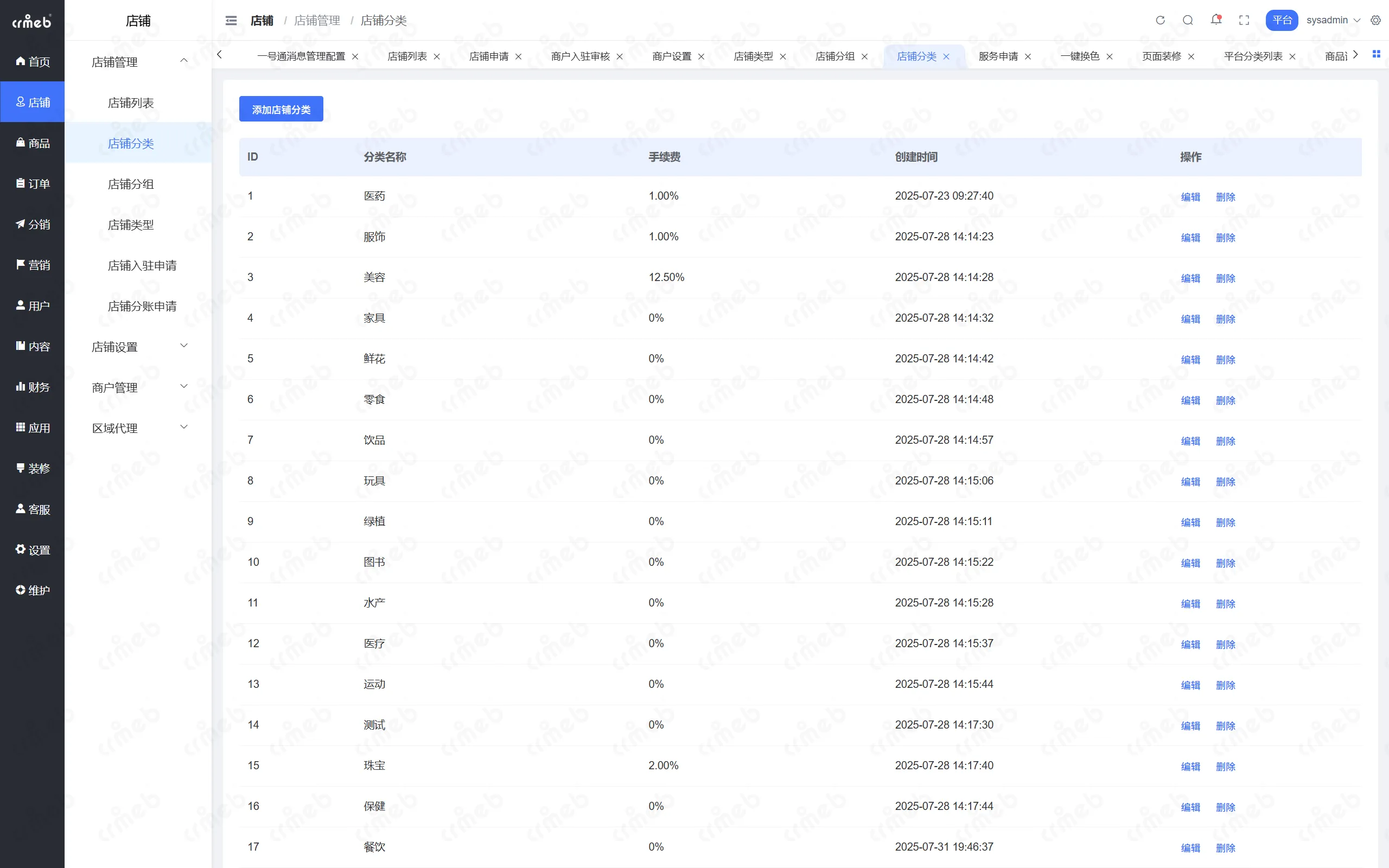Click 删除 for the 餐饮 row

1226,848
